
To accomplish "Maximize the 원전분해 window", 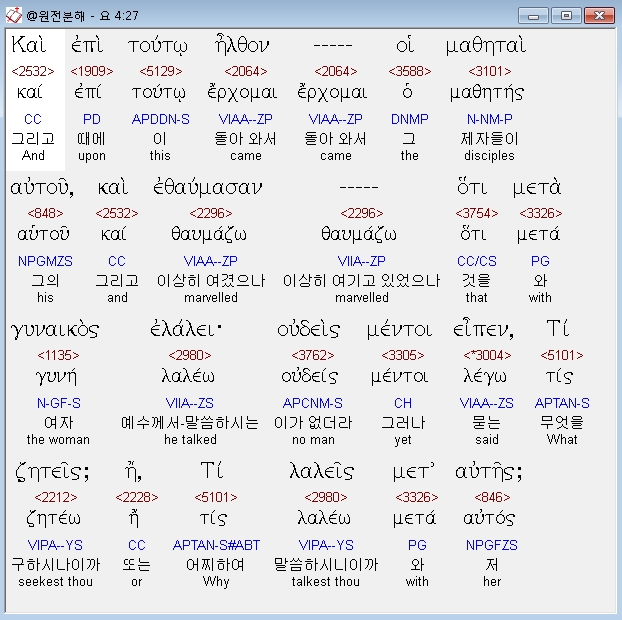I will point(566,16).
